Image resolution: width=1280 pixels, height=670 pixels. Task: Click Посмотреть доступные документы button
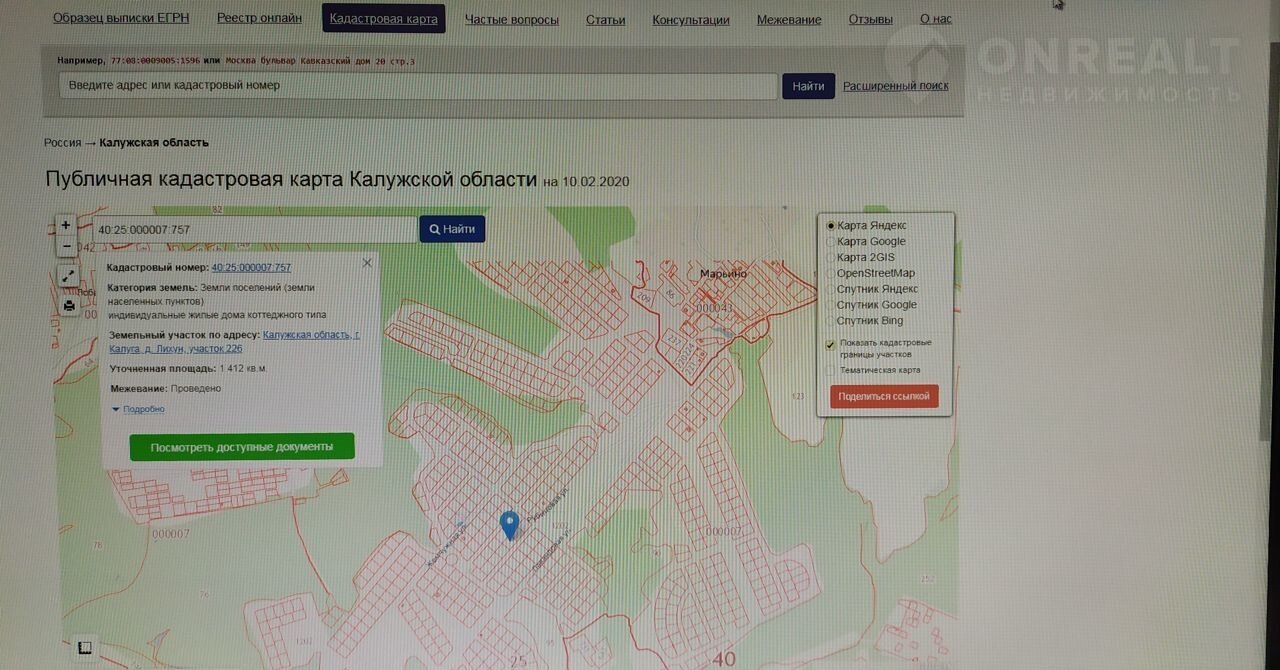coord(242,447)
